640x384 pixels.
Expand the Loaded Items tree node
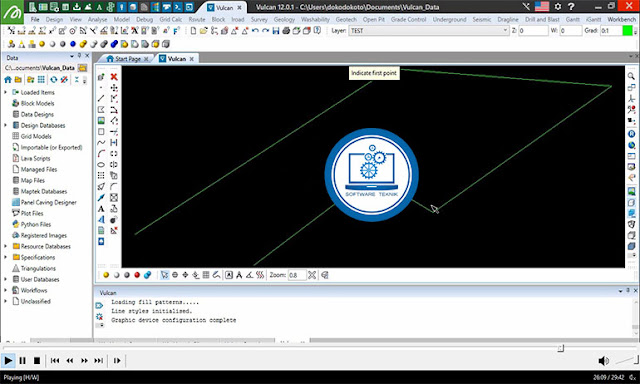5,92
